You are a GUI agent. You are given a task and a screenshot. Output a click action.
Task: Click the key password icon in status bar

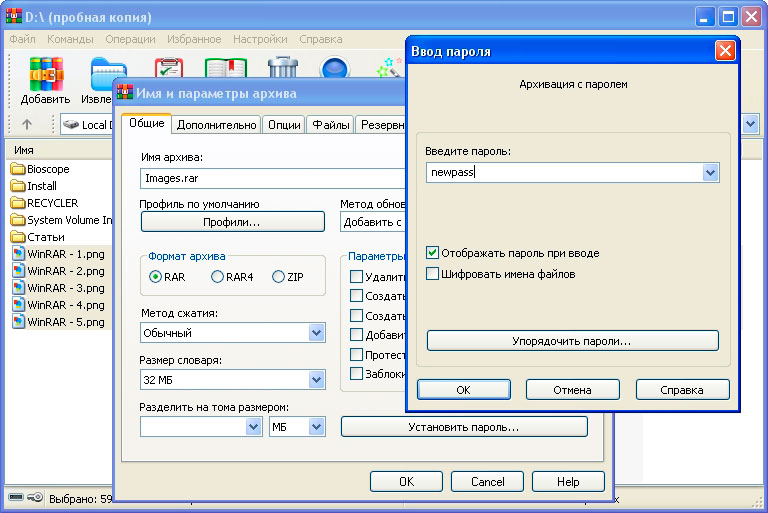click(35, 498)
